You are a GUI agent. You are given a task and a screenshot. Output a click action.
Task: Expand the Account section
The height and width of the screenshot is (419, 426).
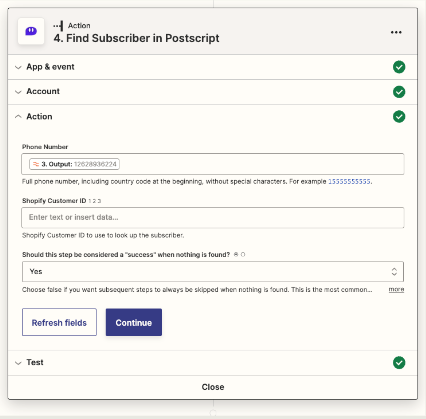(212, 92)
